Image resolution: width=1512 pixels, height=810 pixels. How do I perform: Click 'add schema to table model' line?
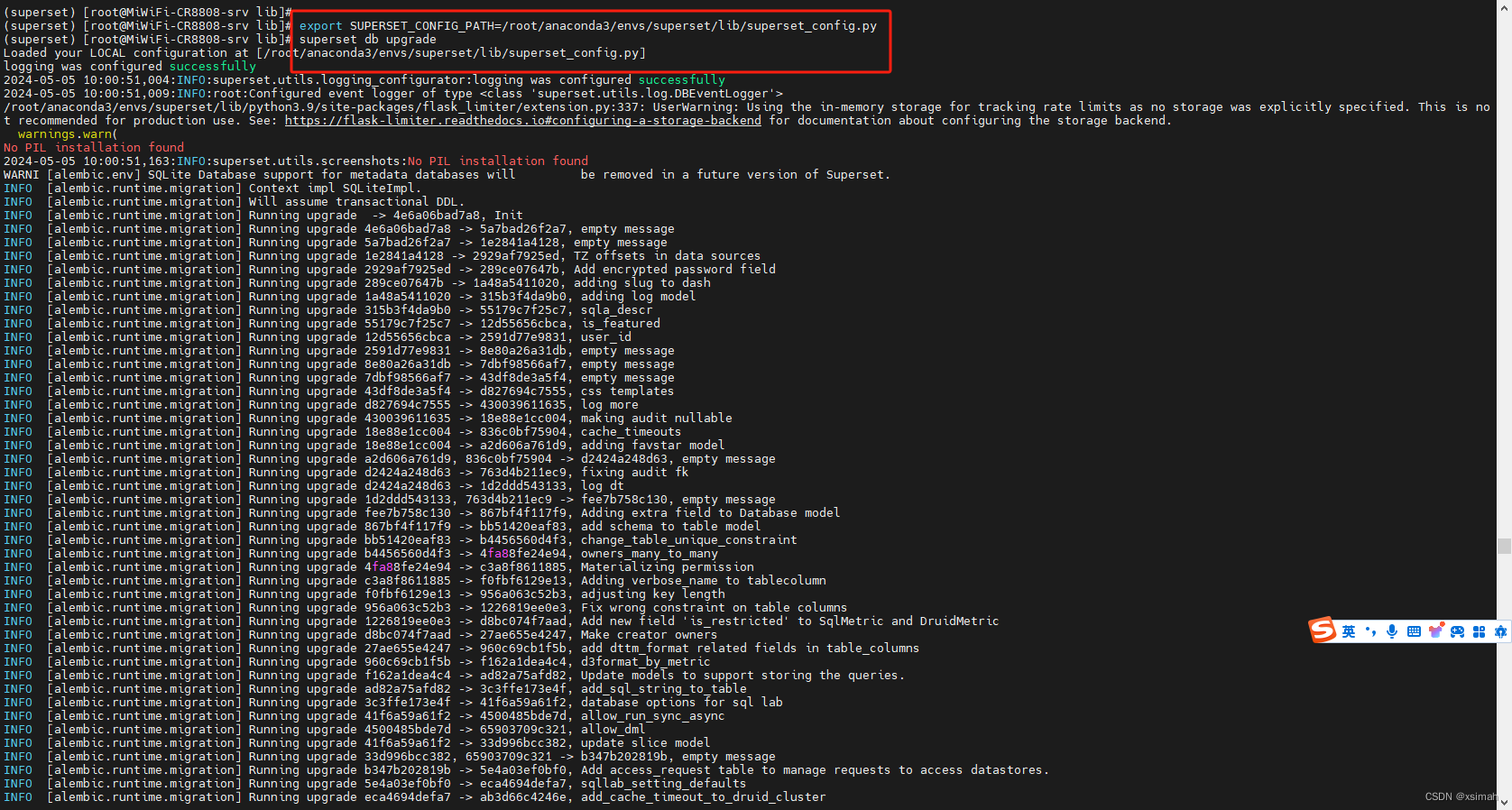[x=383, y=526]
